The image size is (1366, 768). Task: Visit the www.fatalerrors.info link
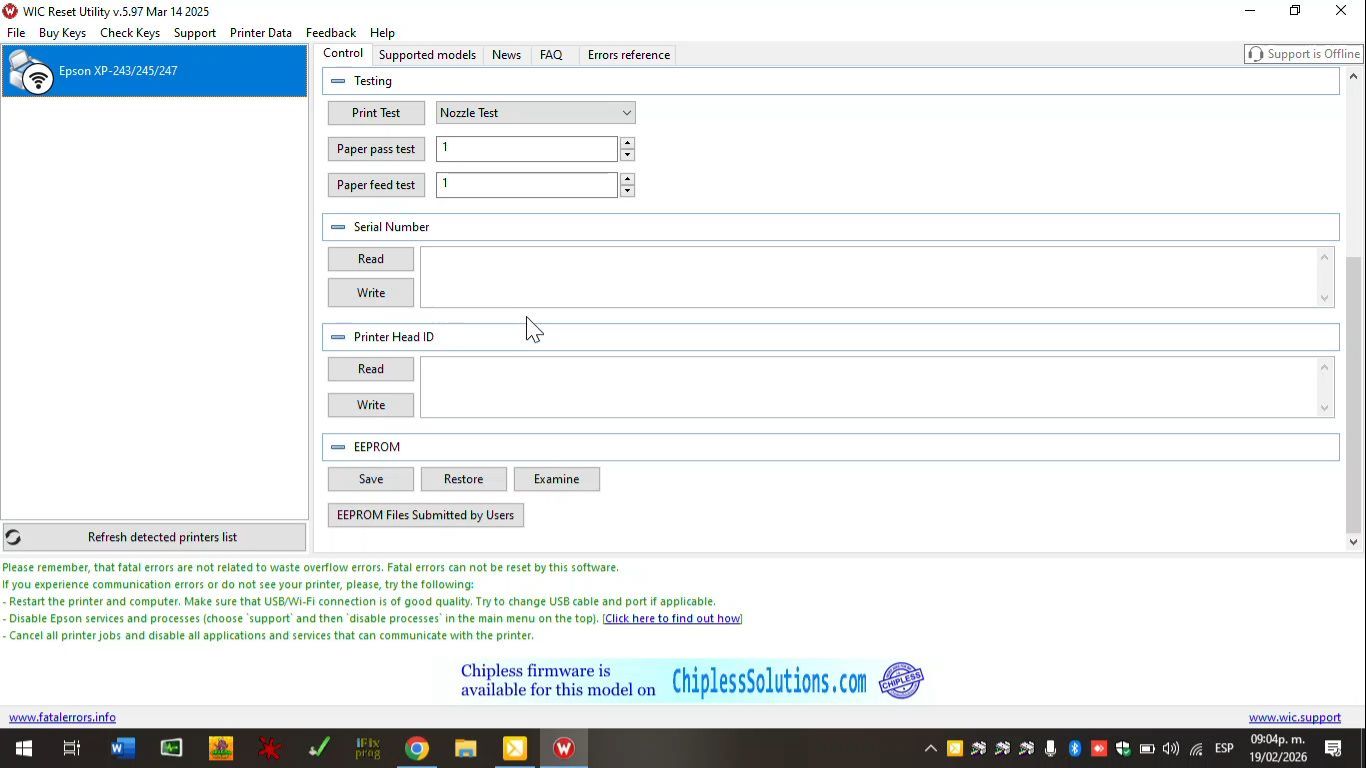[62, 717]
